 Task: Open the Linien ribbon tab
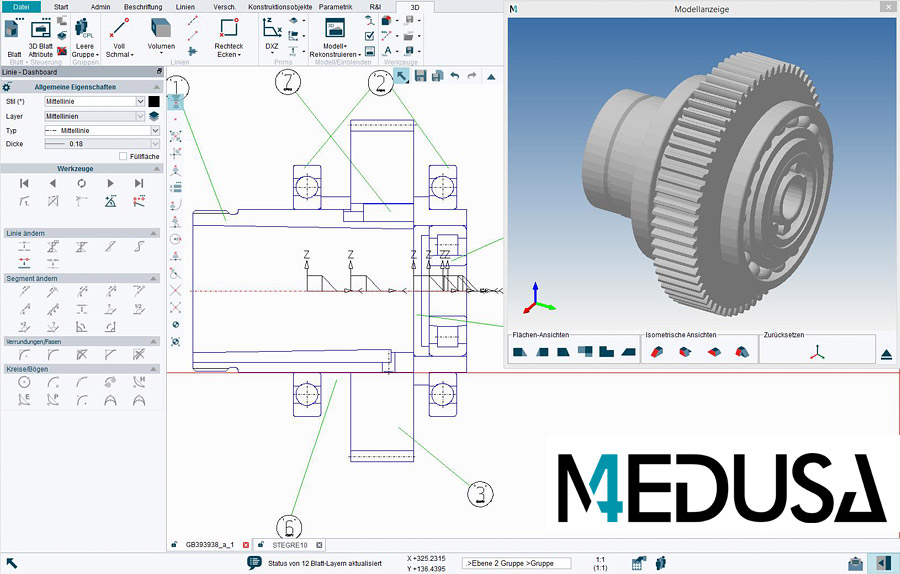(185, 7)
